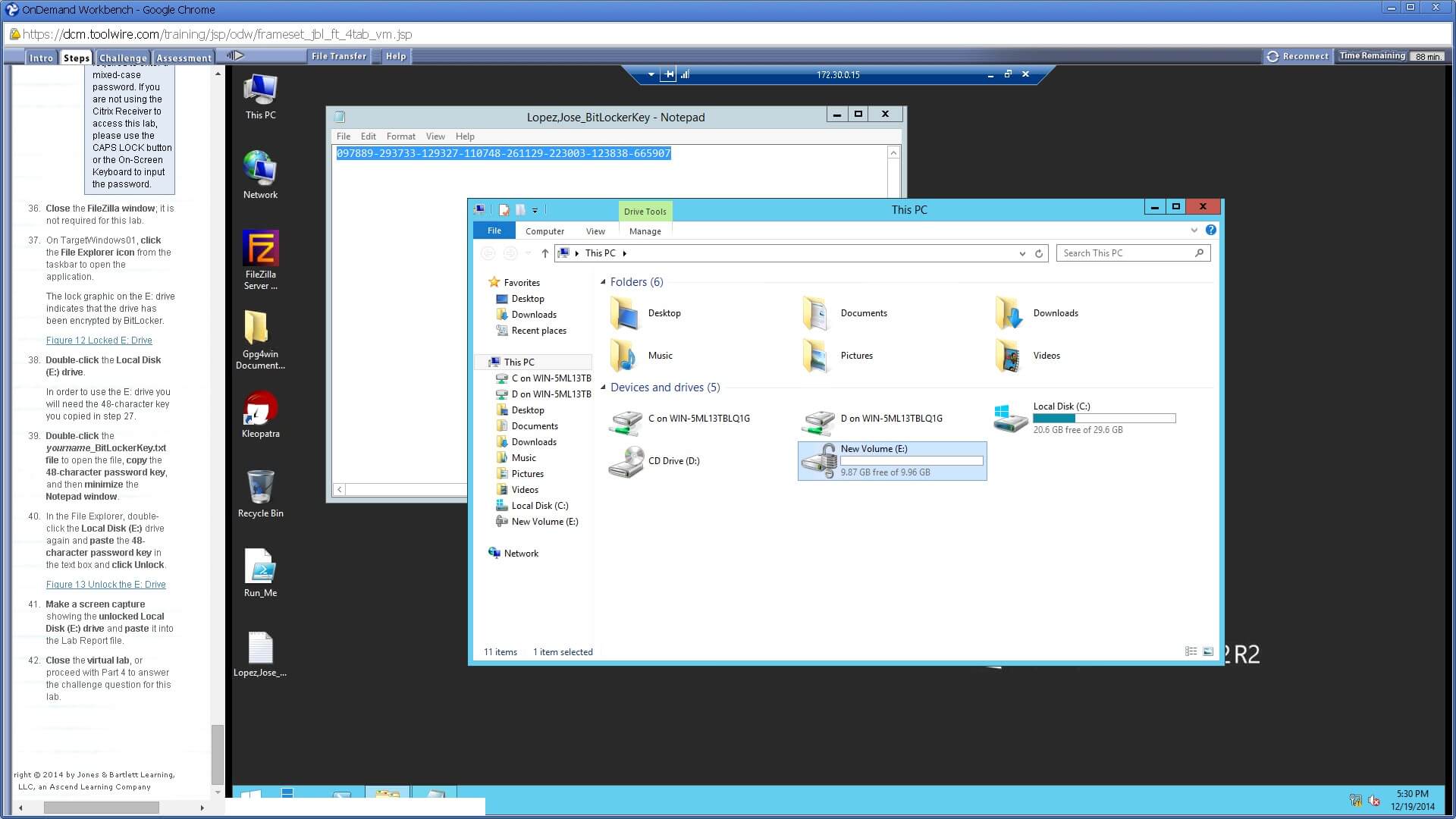Click This PC icon in File Explorer sidebar
Screen dimensions: 1456x819
[x=518, y=361]
